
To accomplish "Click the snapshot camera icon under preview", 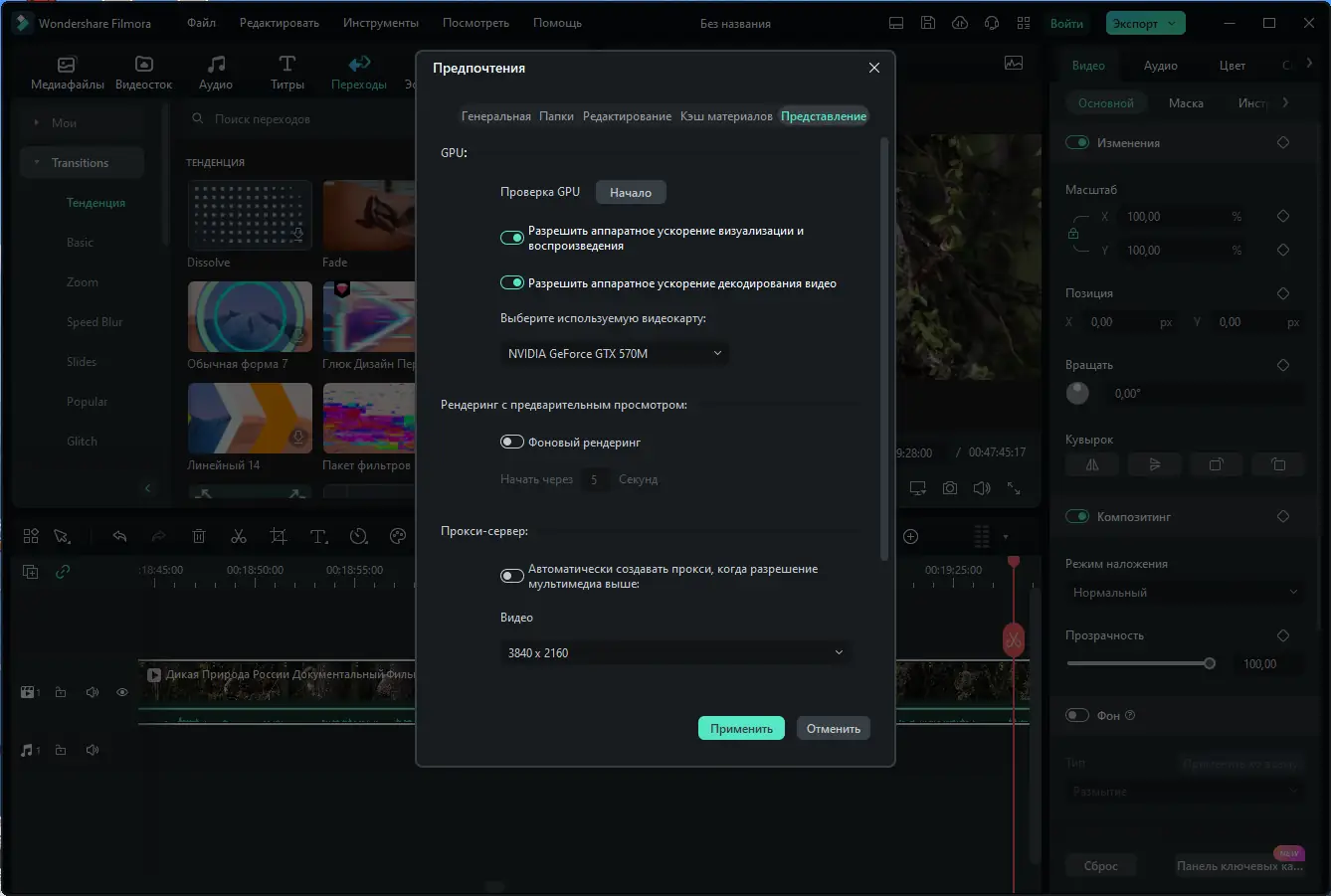I will click(x=950, y=488).
